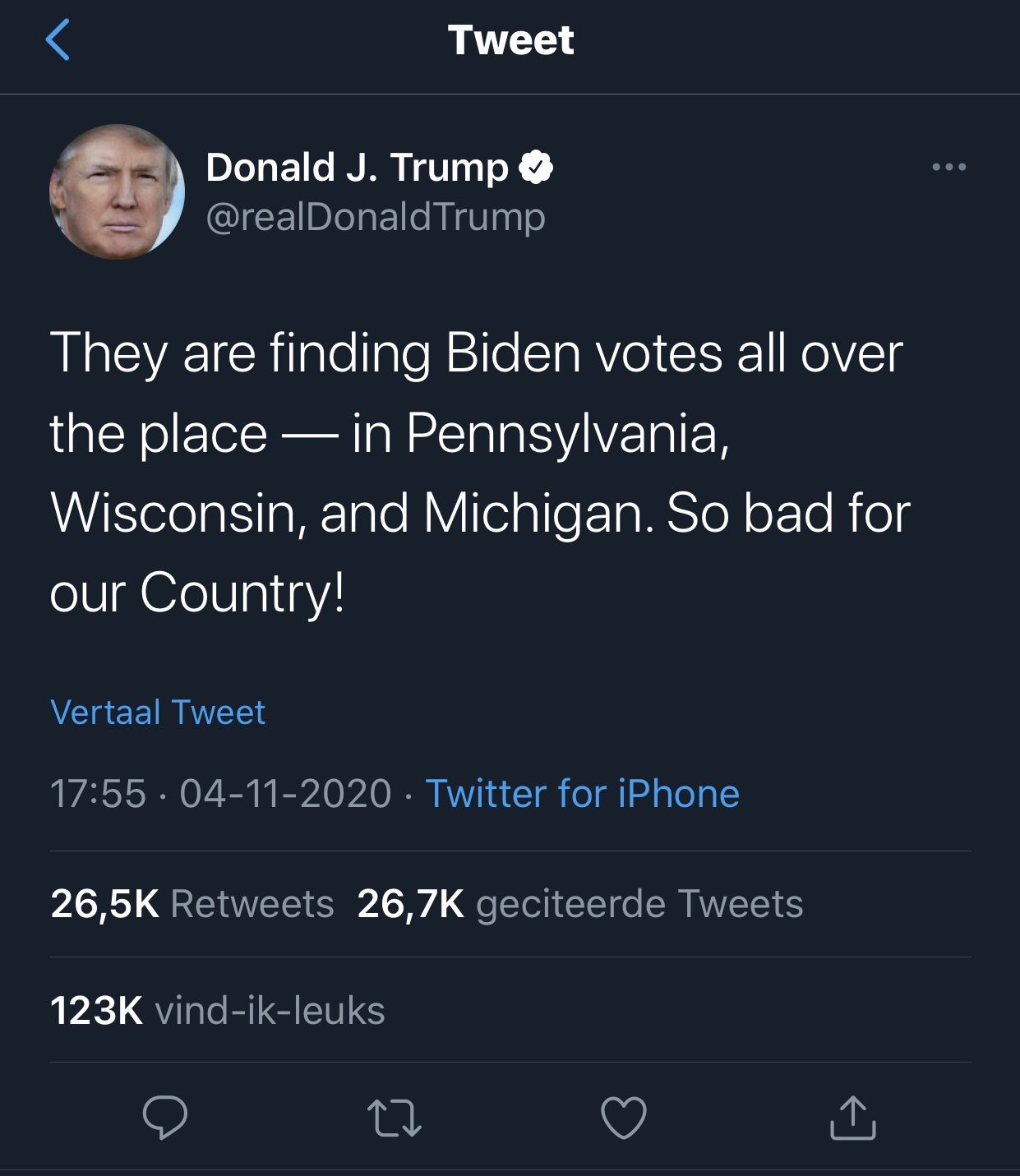Tap the tweet body text
Viewport: 1020px width, 1176px height.
pyautogui.click(x=481, y=473)
